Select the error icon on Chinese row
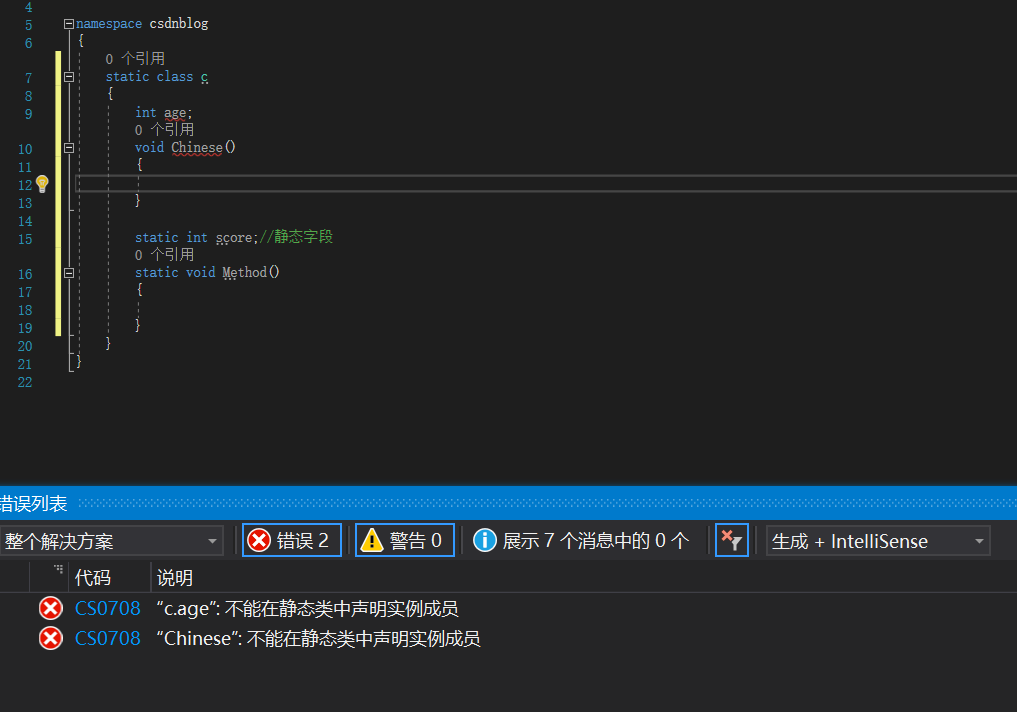Screen dimensions: 1017x712 51,638
